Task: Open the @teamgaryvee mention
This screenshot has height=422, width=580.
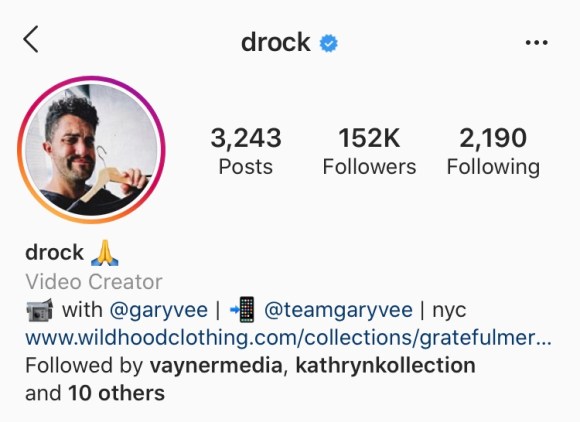Action: coord(338,310)
